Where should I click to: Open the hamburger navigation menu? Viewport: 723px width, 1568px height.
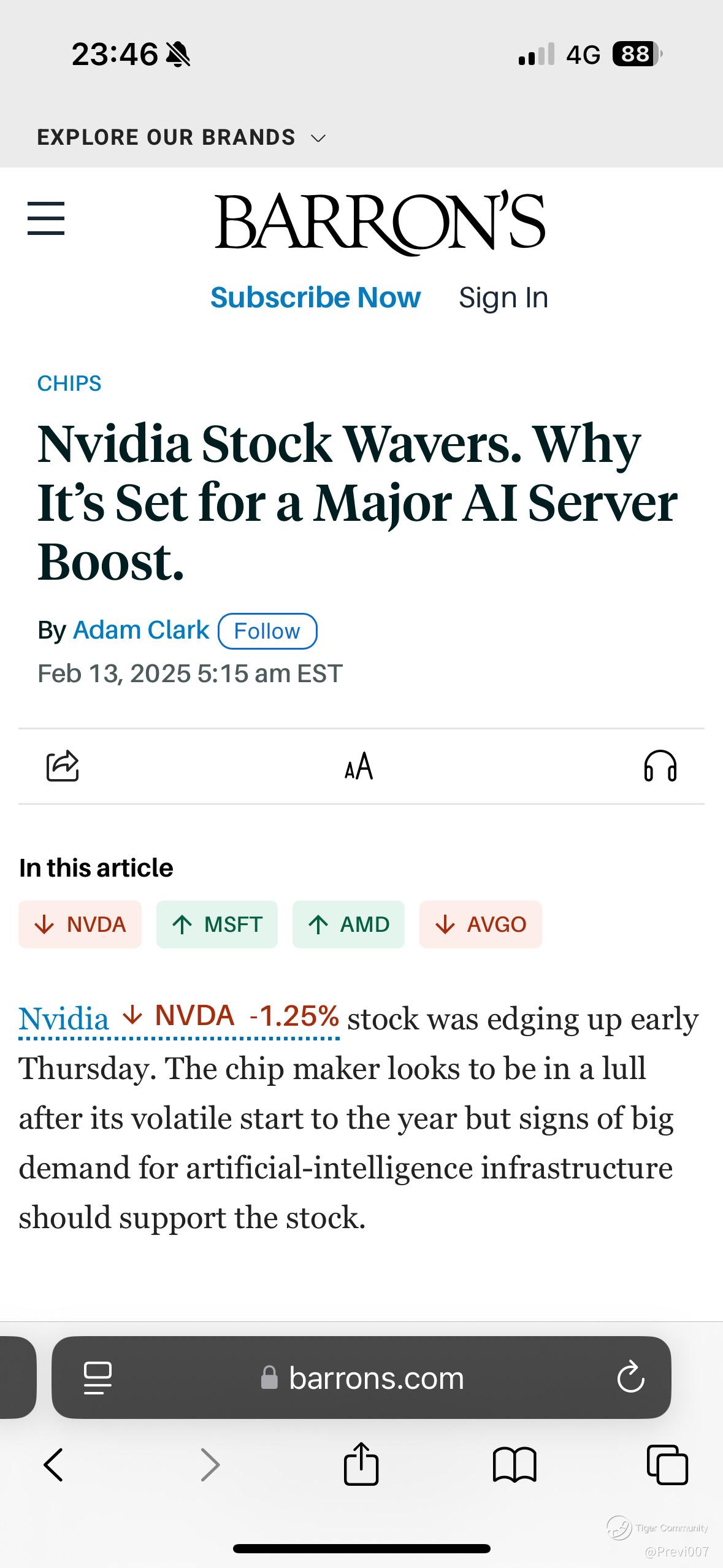[x=46, y=218]
